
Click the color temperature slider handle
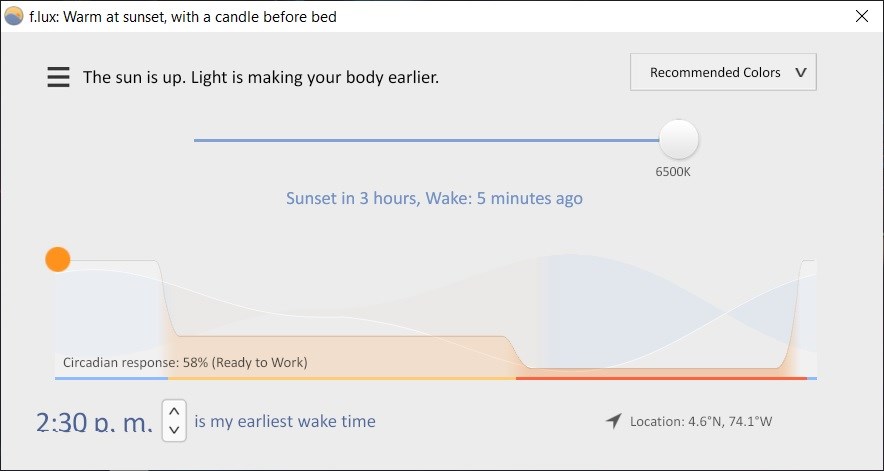point(679,140)
